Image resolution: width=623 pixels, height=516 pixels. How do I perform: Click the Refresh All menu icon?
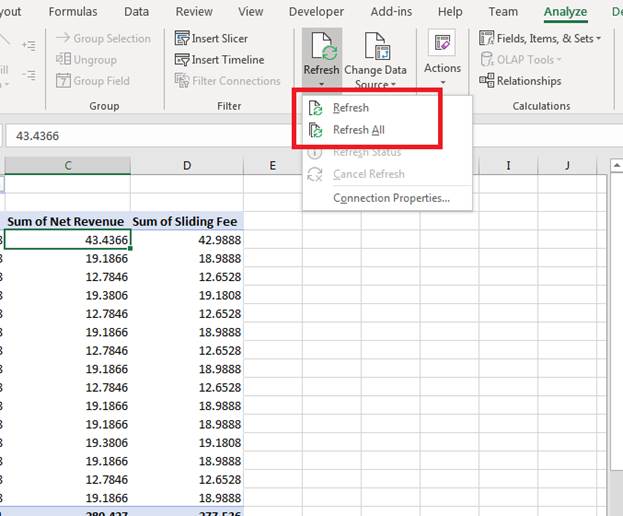coord(315,130)
